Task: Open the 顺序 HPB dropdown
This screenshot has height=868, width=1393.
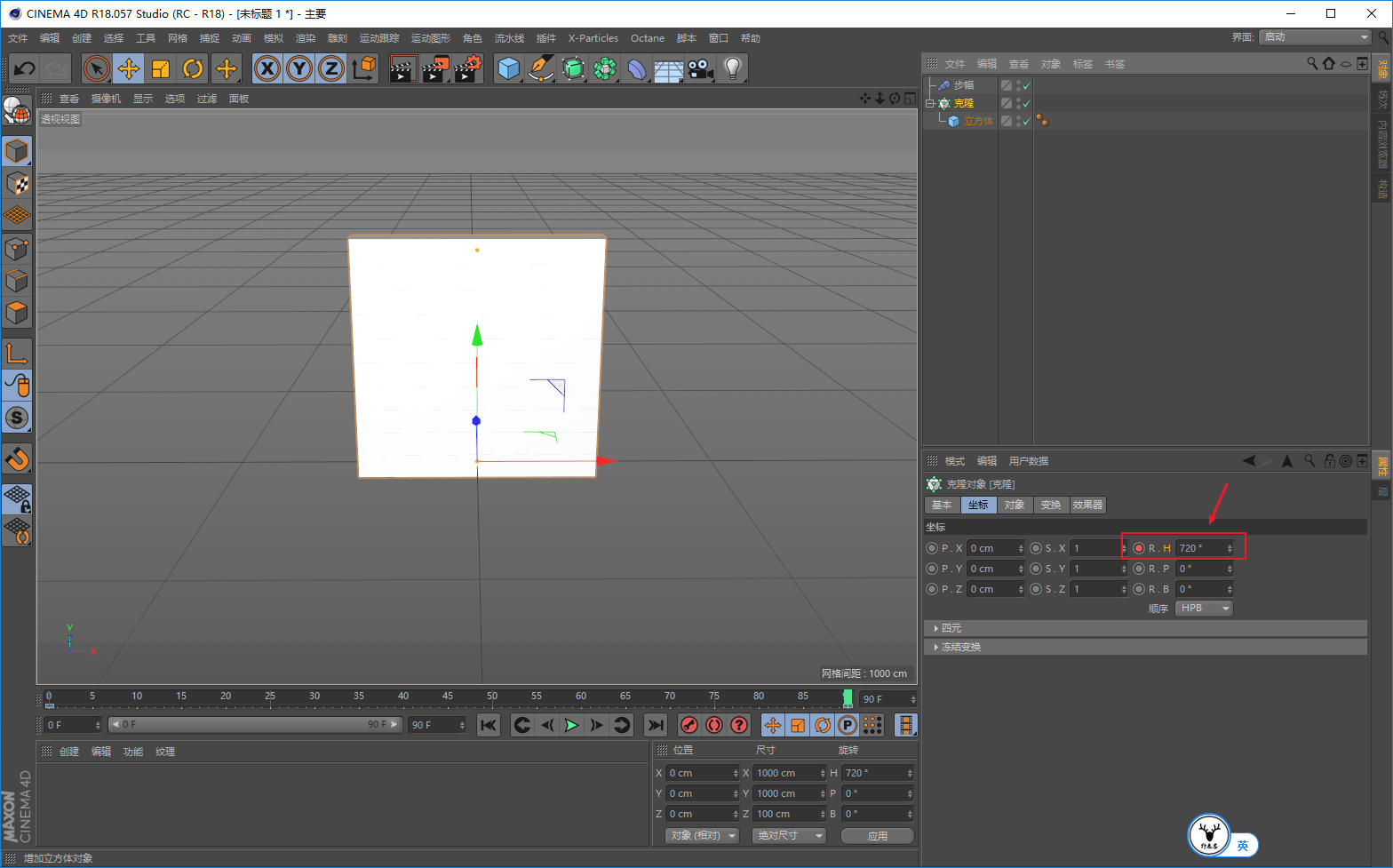Action: [x=1204, y=609]
